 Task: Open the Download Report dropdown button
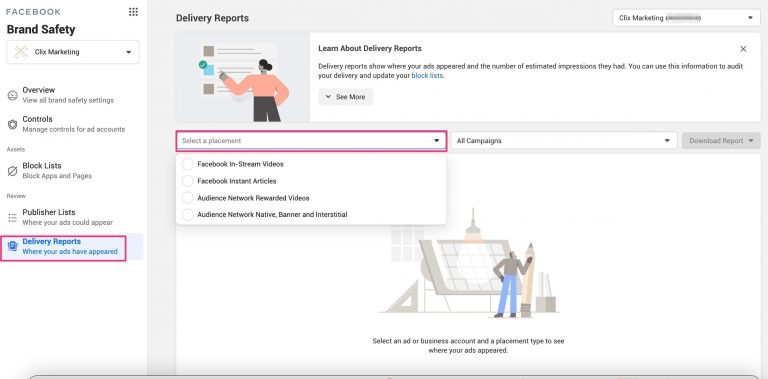[721, 141]
